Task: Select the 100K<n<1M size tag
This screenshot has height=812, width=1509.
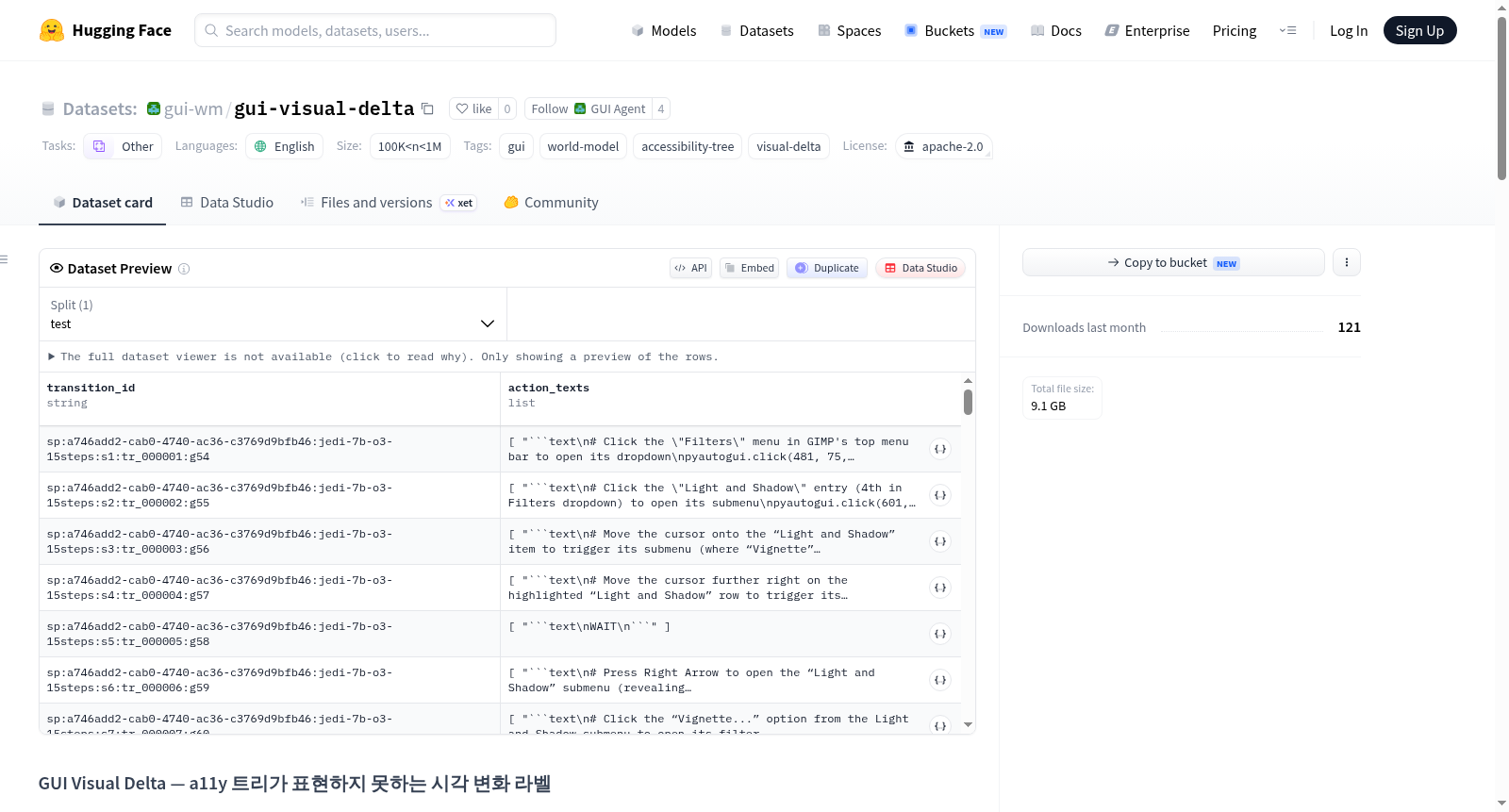Action: tap(409, 146)
